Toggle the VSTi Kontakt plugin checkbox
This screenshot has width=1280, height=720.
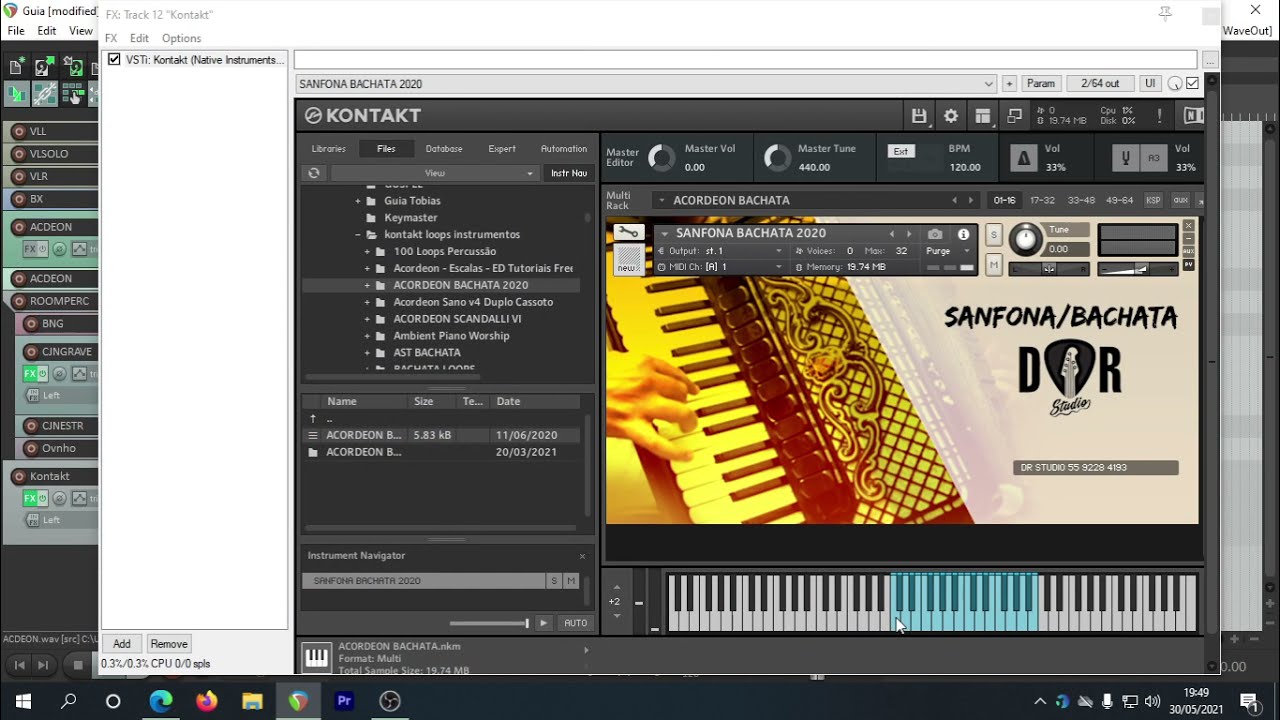[114, 60]
